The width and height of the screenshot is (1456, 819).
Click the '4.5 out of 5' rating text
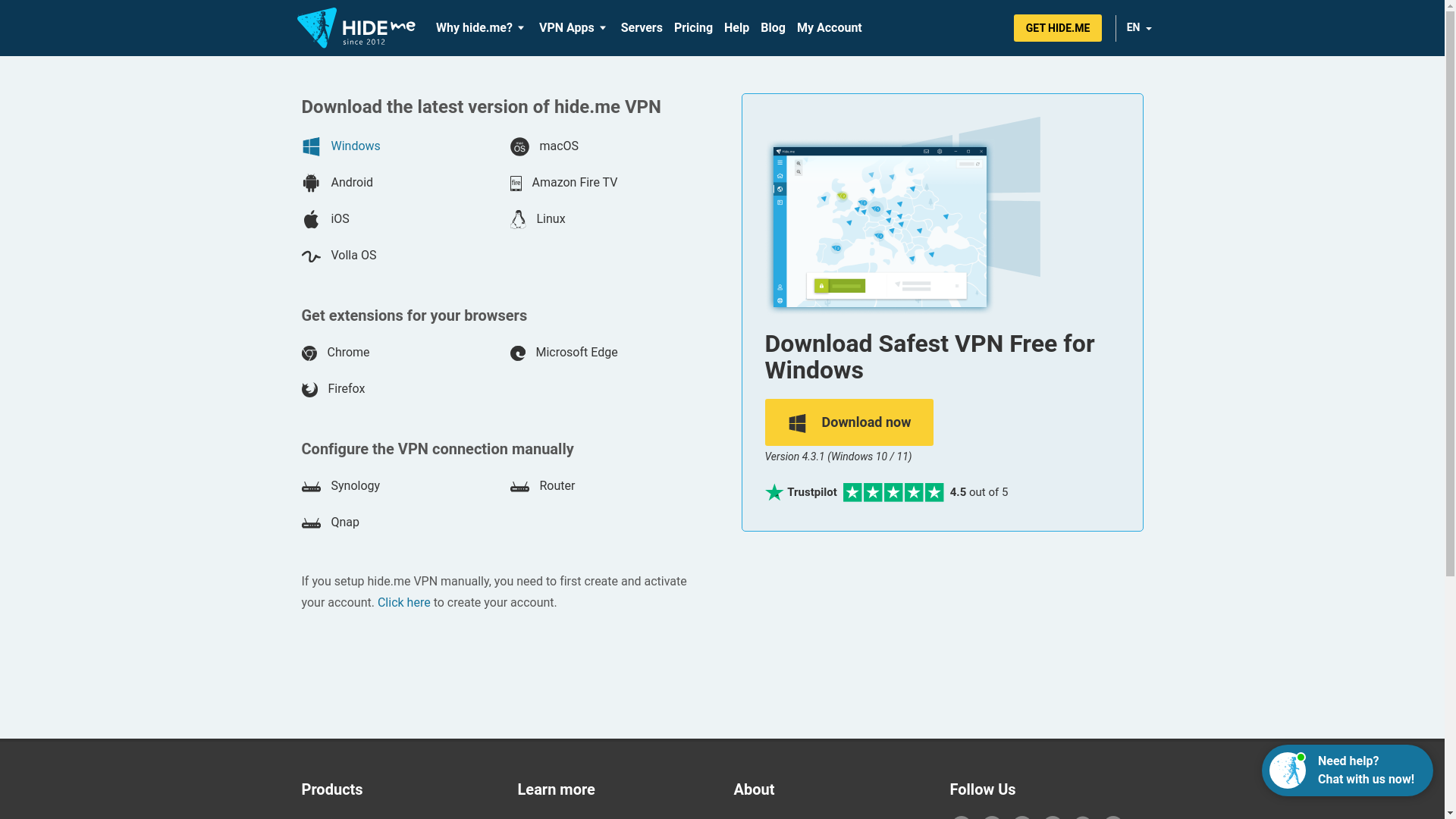click(979, 492)
